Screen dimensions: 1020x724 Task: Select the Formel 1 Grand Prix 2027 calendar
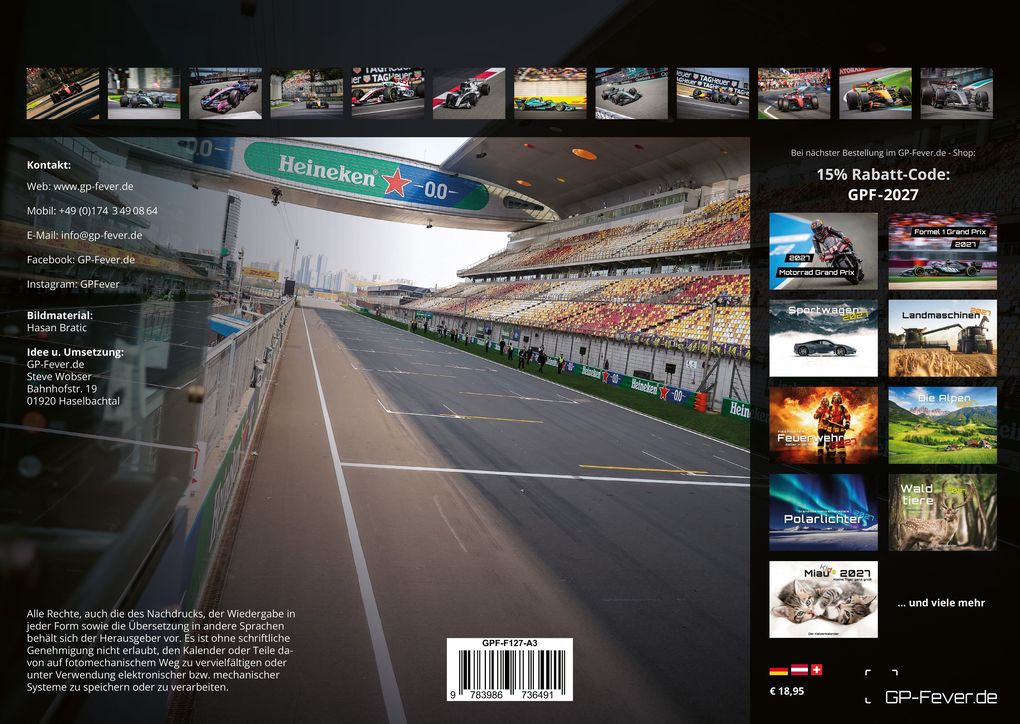943,251
